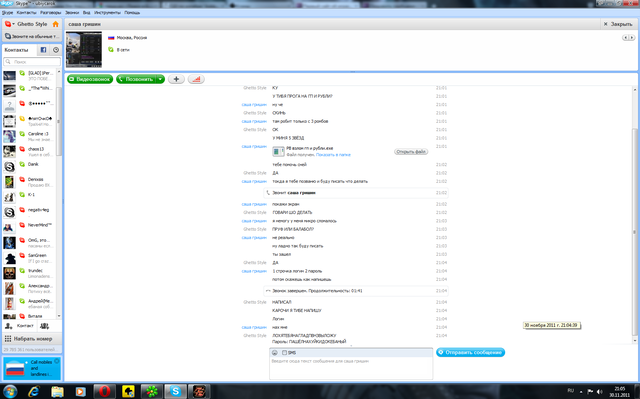640x399 pixels.
Task: Open Facebook contacts tab icon
Action: pos(43,50)
